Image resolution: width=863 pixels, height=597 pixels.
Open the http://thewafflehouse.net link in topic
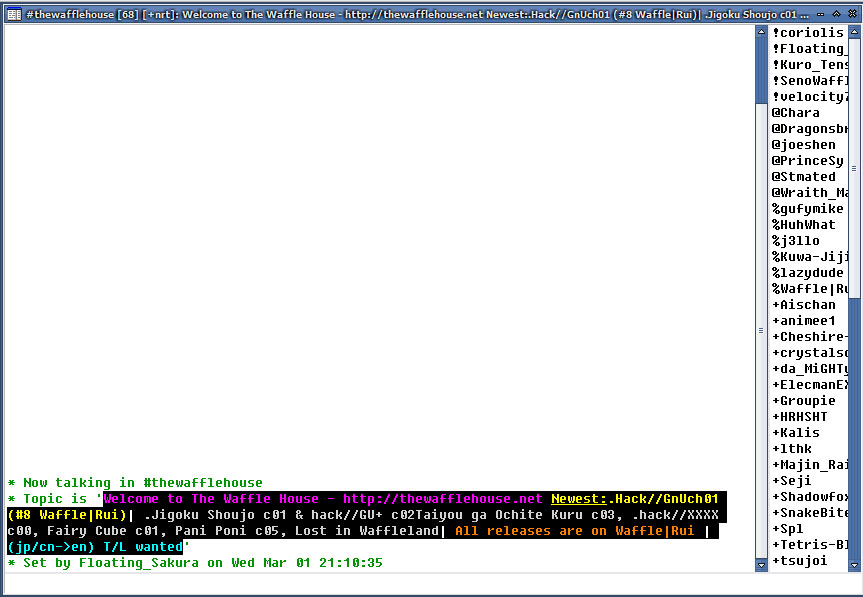click(443, 499)
